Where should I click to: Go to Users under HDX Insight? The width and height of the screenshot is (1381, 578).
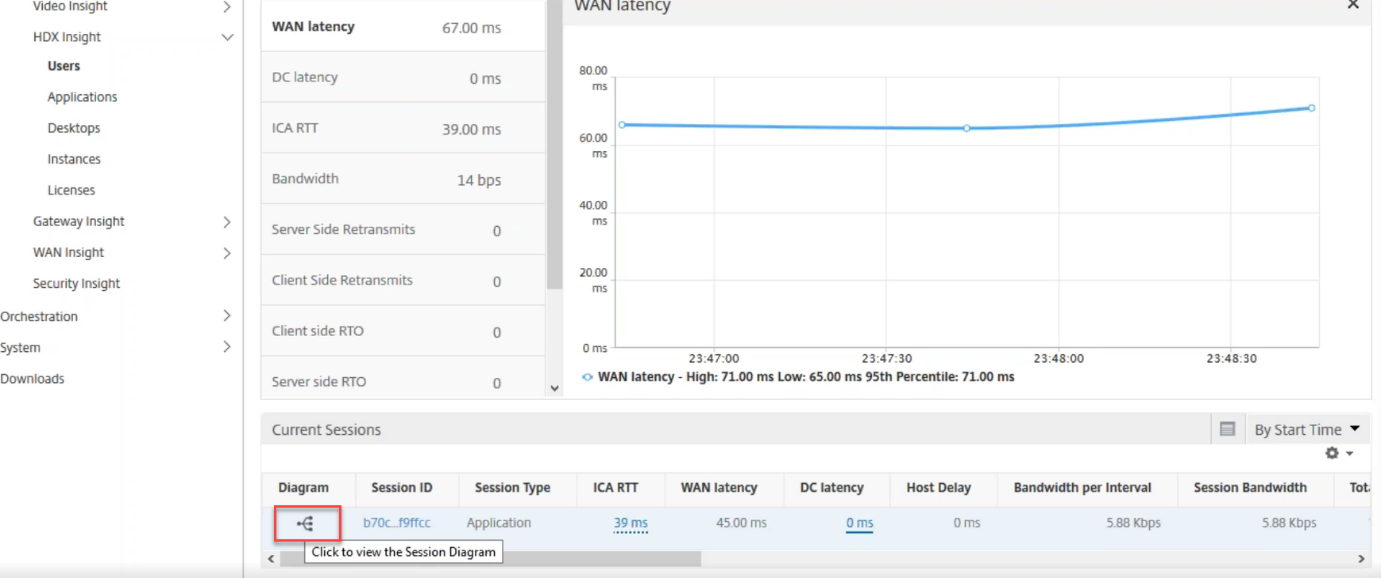[64, 66]
